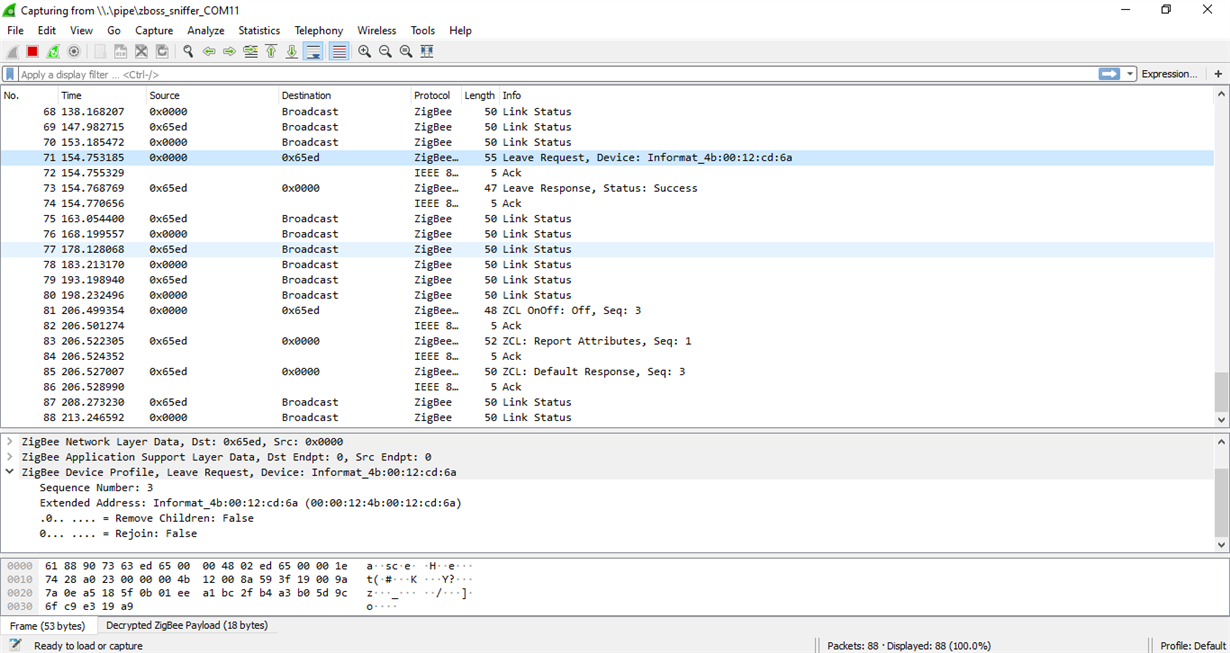Switch to the Frame (53 bytes) tab
Viewport: 1230px width, 653px height.
click(47, 626)
